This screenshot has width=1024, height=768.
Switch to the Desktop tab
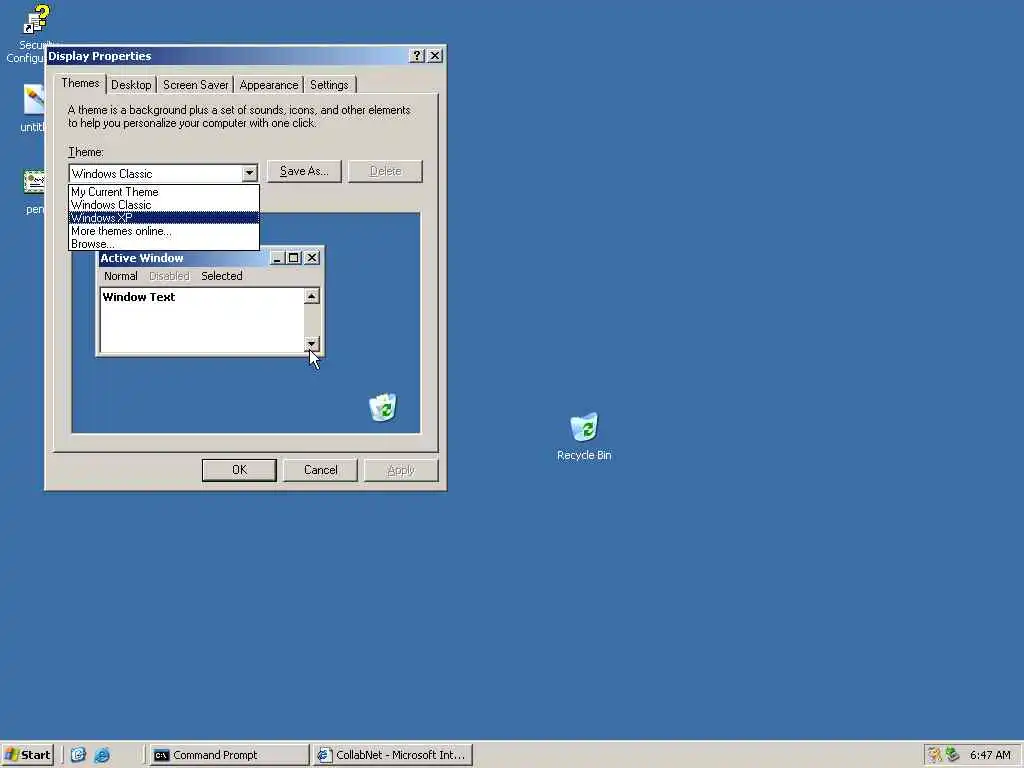tap(131, 85)
